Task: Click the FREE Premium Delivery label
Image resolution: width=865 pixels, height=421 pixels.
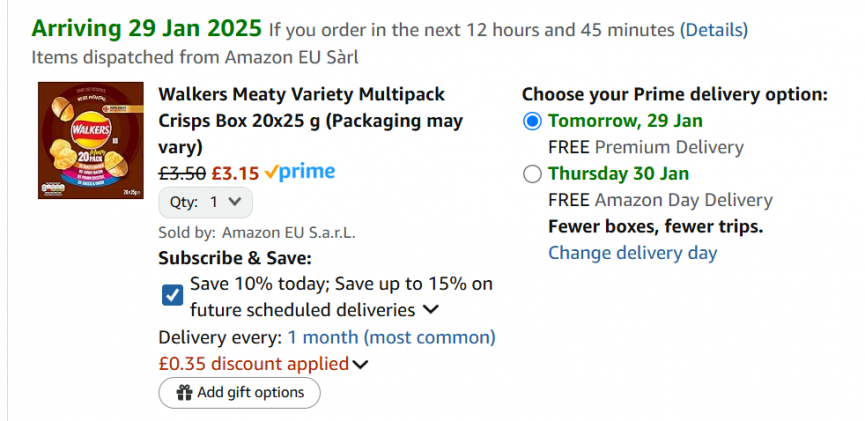Action: tap(645, 147)
